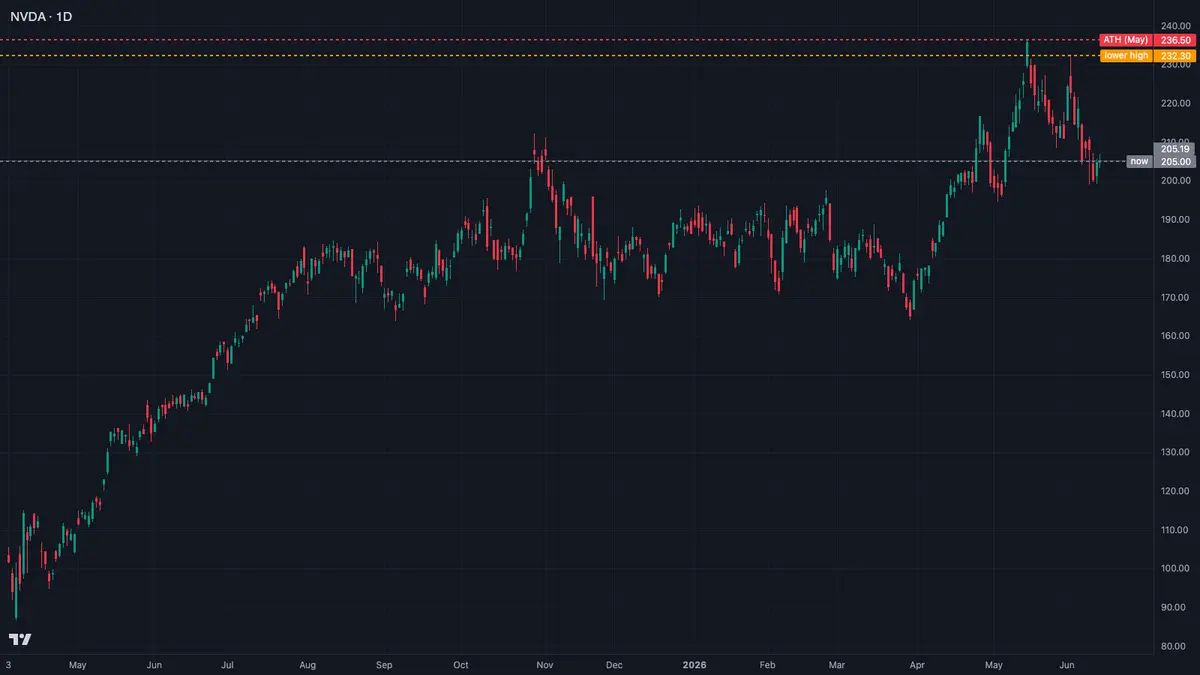The width and height of the screenshot is (1200, 675).
Task: Click the Jul label on time axis
Action: [x=228, y=664]
